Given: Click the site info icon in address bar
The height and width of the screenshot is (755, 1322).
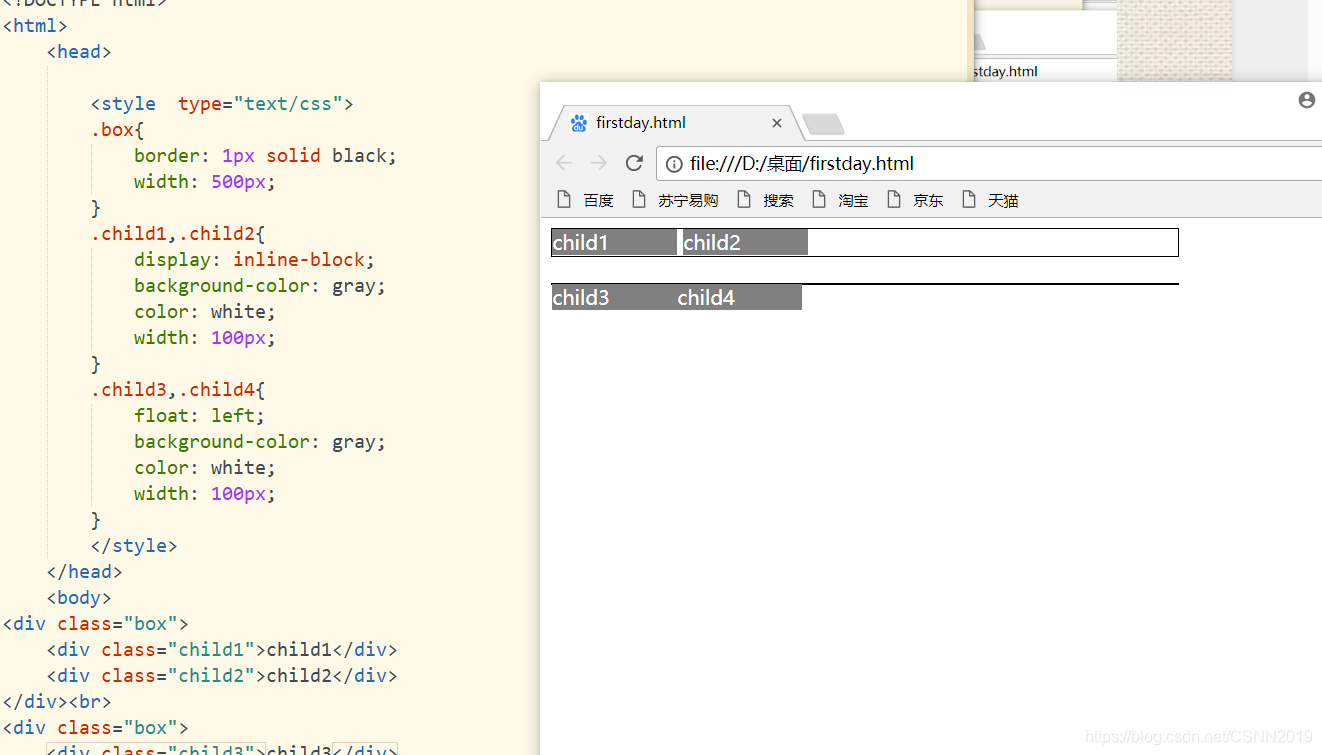Looking at the screenshot, I should click(674, 164).
